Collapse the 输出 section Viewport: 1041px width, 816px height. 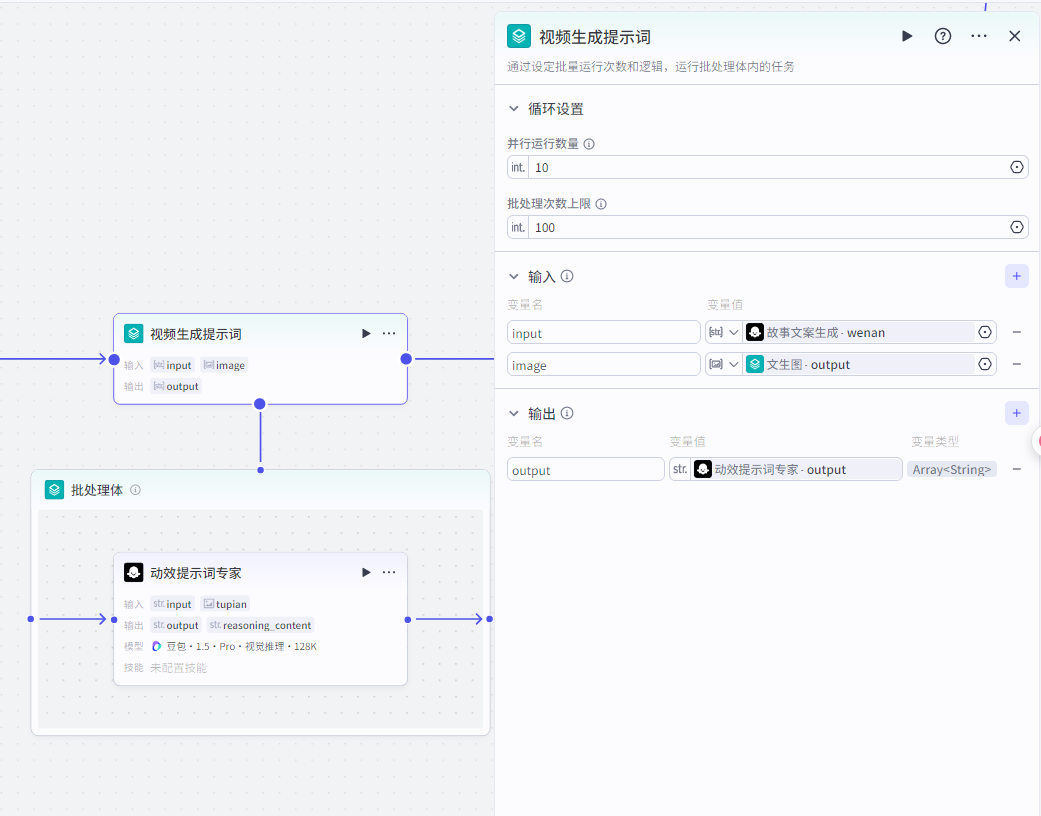(514, 413)
